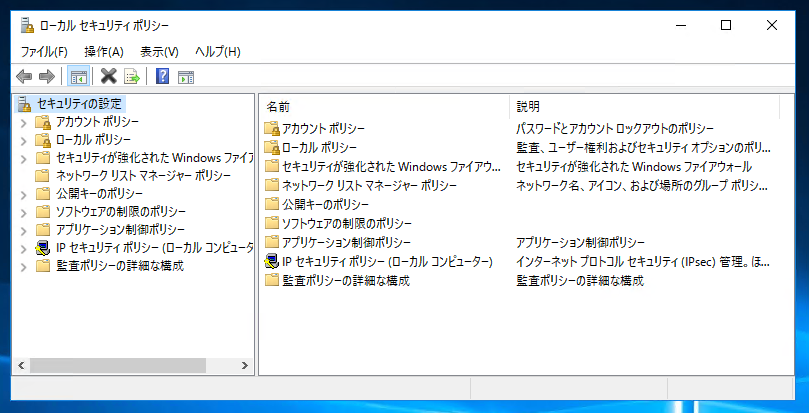Click the IP セキュリティ ポリシー icon in the tree
This screenshot has height=413, width=809.
click(43, 248)
